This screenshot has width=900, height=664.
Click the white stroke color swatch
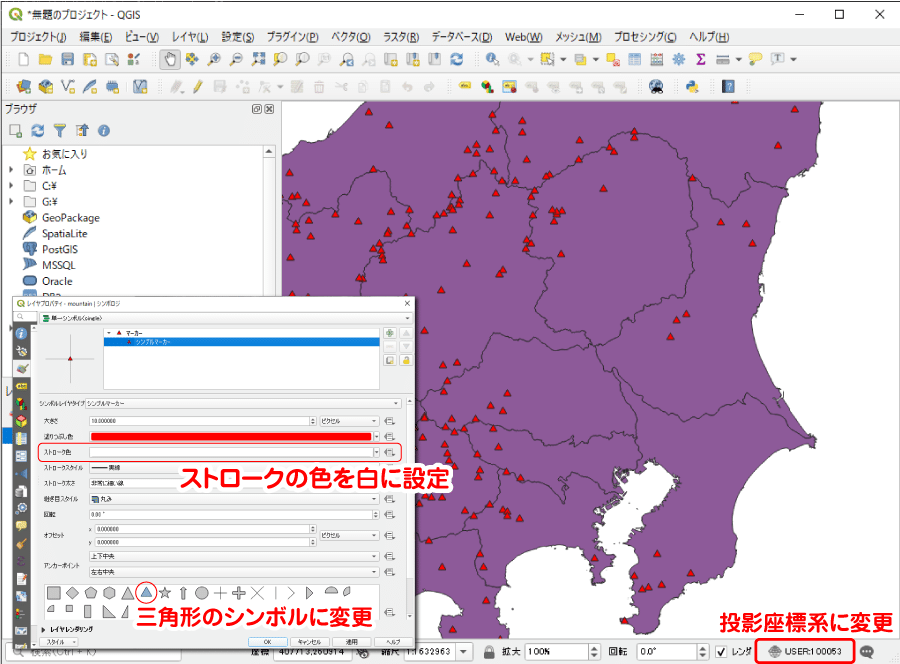[231, 452]
